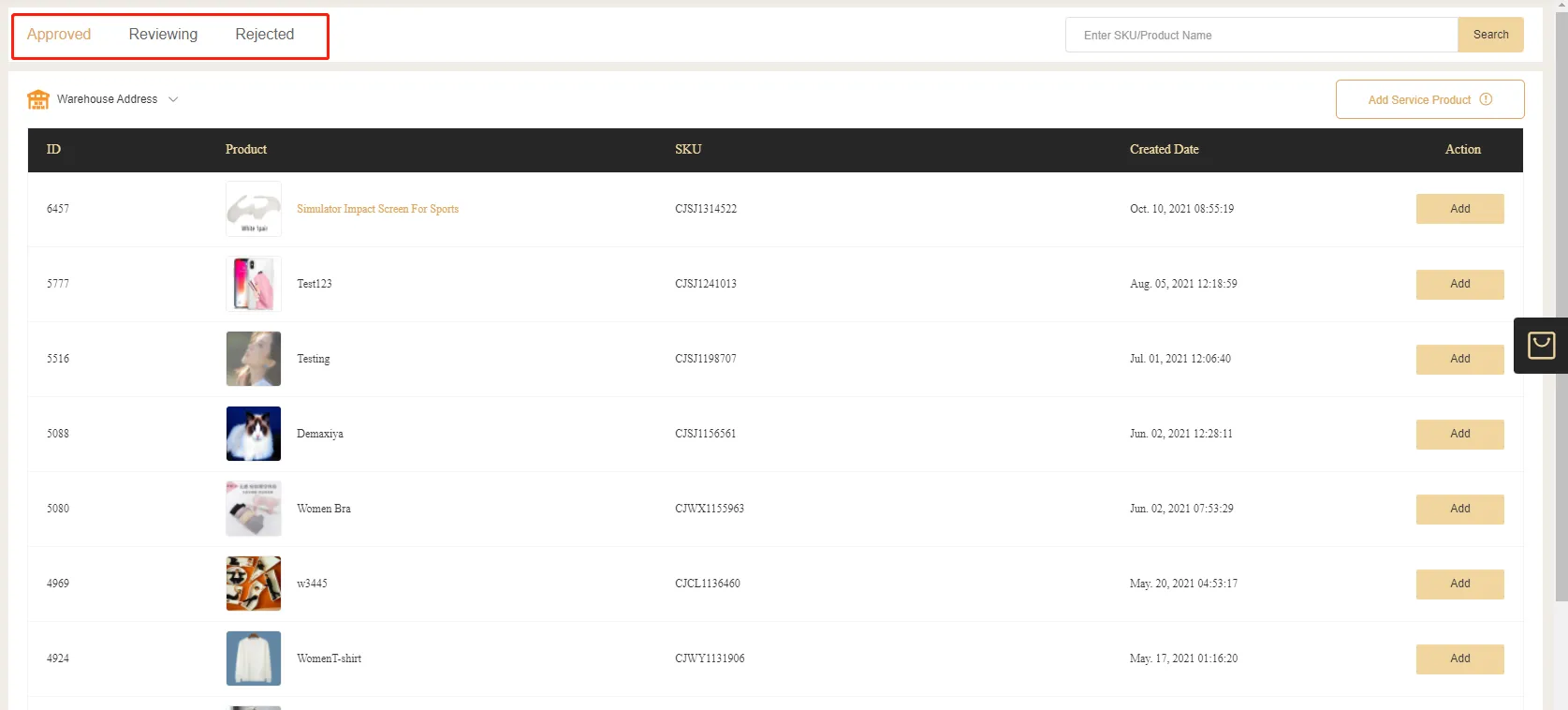Viewport: 1568px width, 710px height.
Task: Click the Add Service Product button
Action: click(1419, 100)
